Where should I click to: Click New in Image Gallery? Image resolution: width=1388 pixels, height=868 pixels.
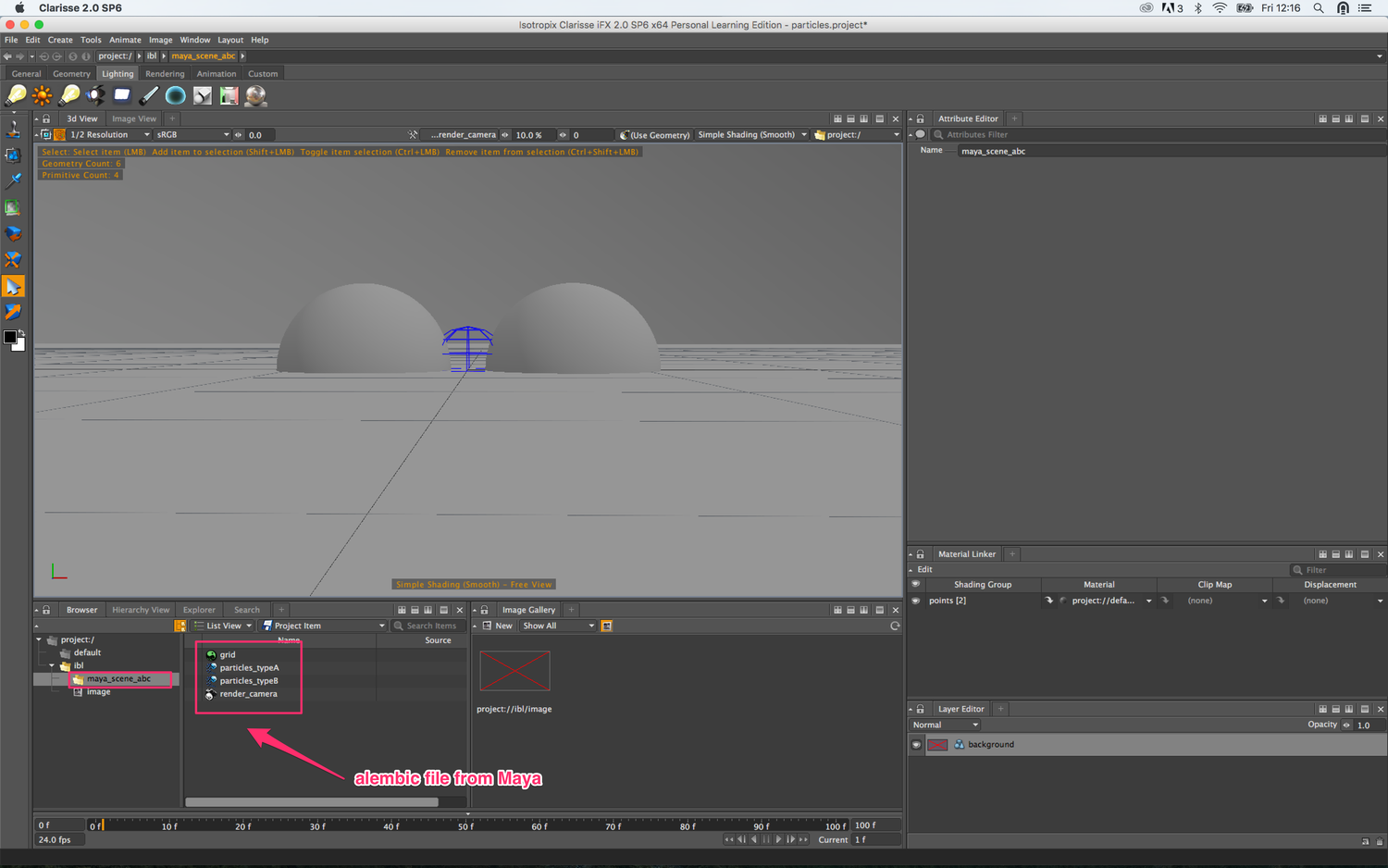point(498,626)
